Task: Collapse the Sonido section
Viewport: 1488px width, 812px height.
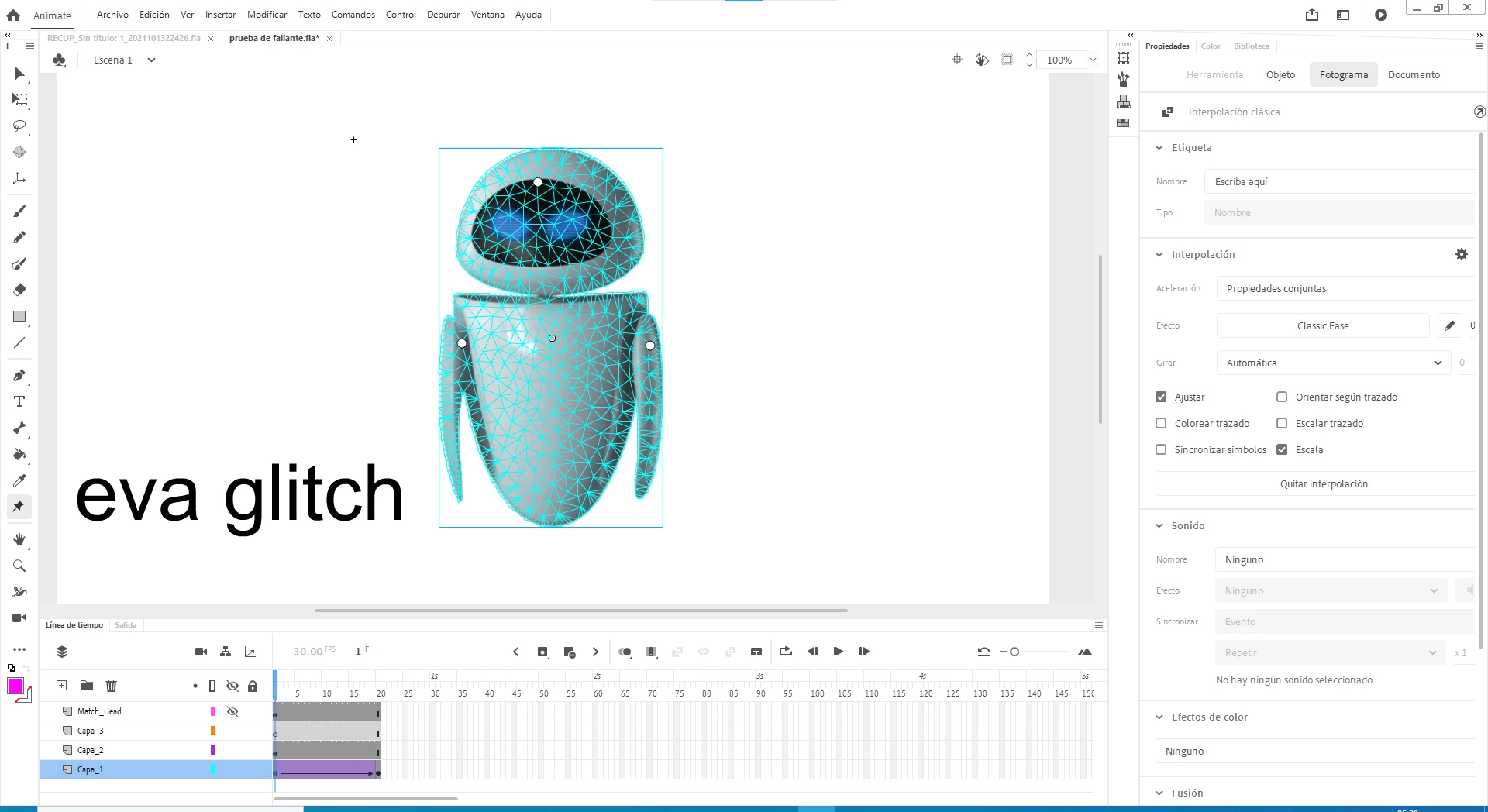Action: coord(1159,525)
